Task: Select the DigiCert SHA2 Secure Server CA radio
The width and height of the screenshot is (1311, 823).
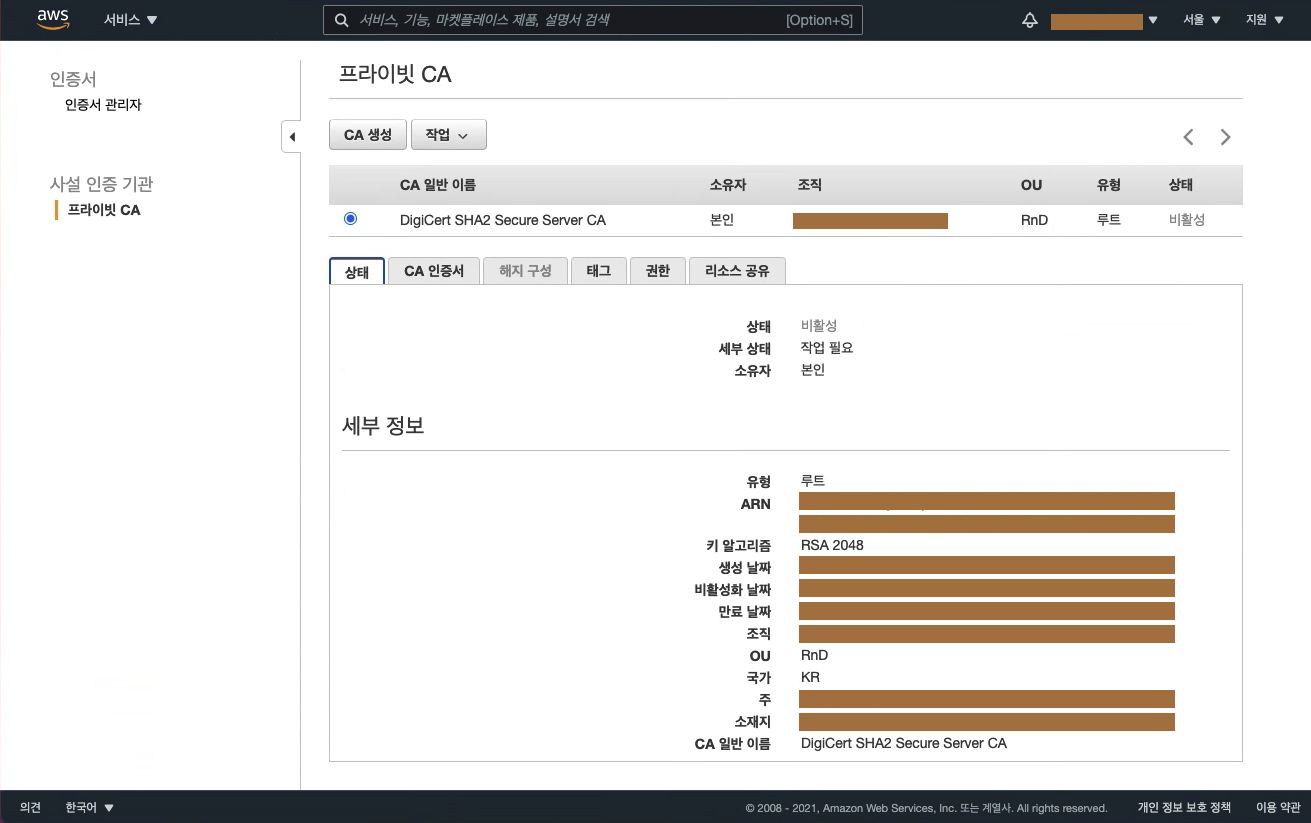Action: point(350,219)
